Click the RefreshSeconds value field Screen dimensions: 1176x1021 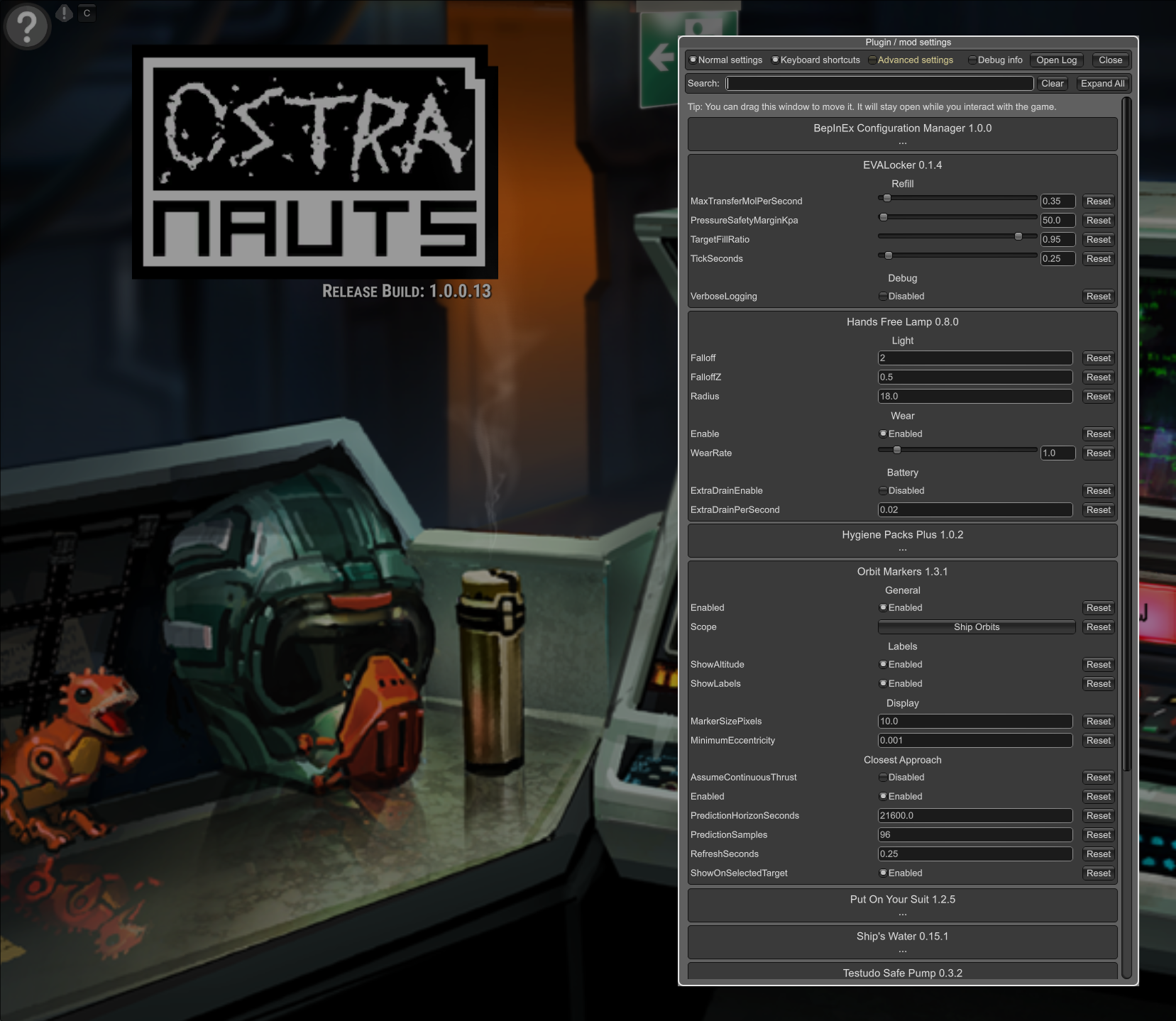click(x=975, y=854)
